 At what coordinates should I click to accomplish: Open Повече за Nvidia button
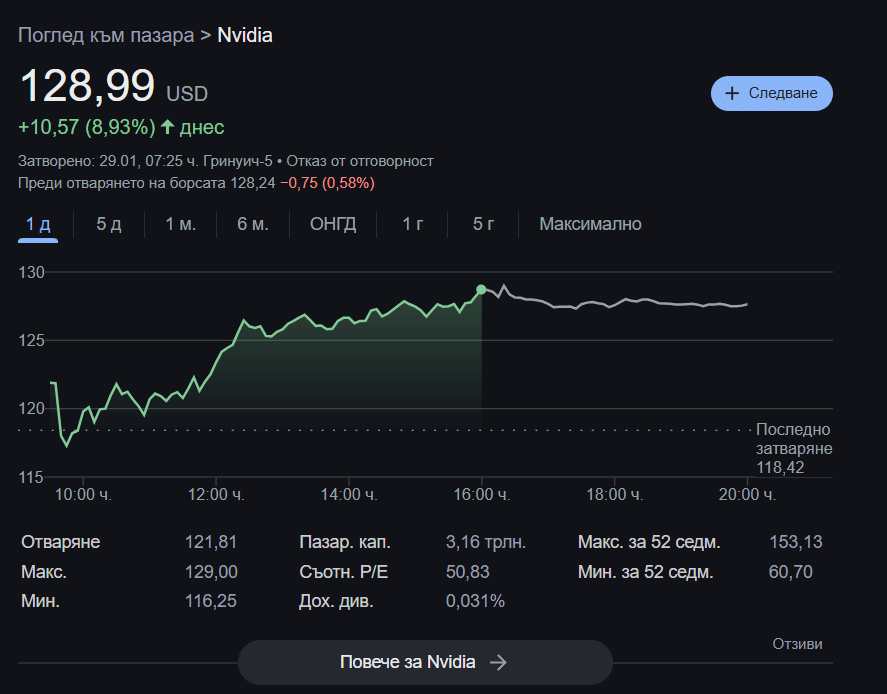(x=425, y=662)
